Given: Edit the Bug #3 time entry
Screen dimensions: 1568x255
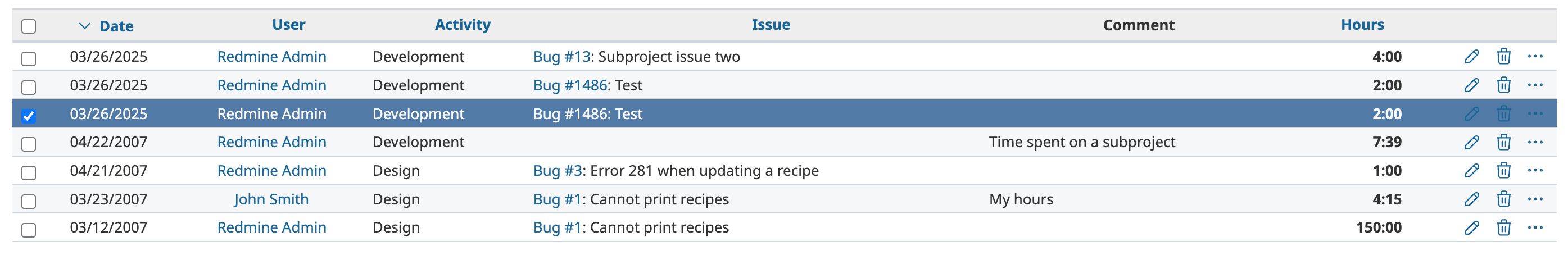Looking at the screenshot, I should coord(1471,170).
